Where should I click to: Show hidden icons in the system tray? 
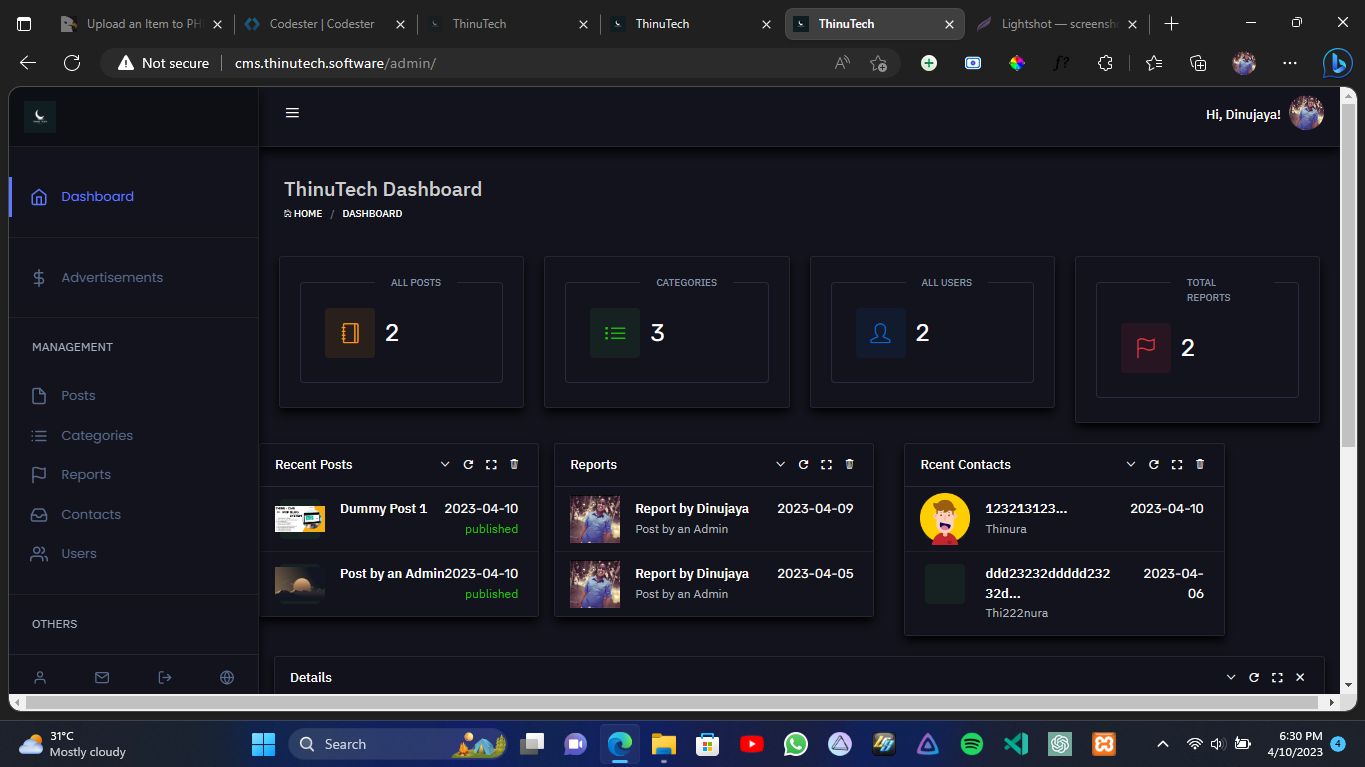tap(1162, 744)
